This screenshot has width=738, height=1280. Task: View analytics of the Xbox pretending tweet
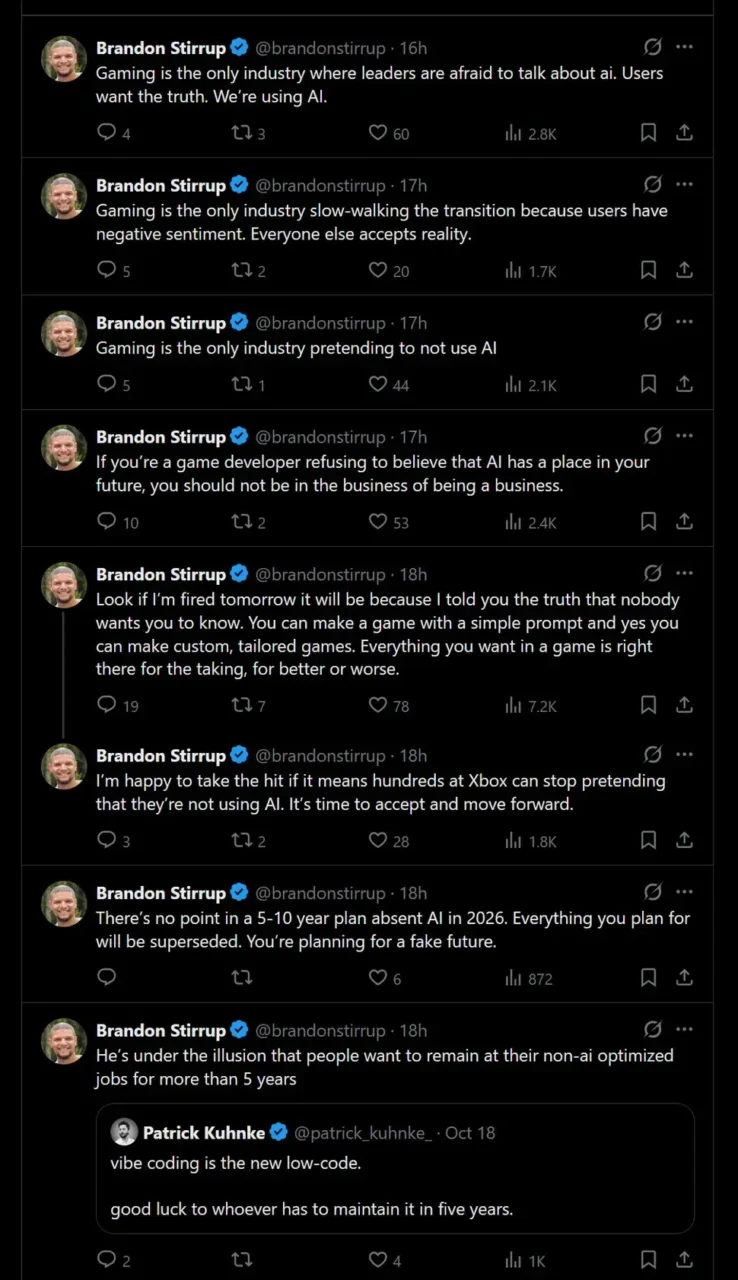[x=531, y=841]
